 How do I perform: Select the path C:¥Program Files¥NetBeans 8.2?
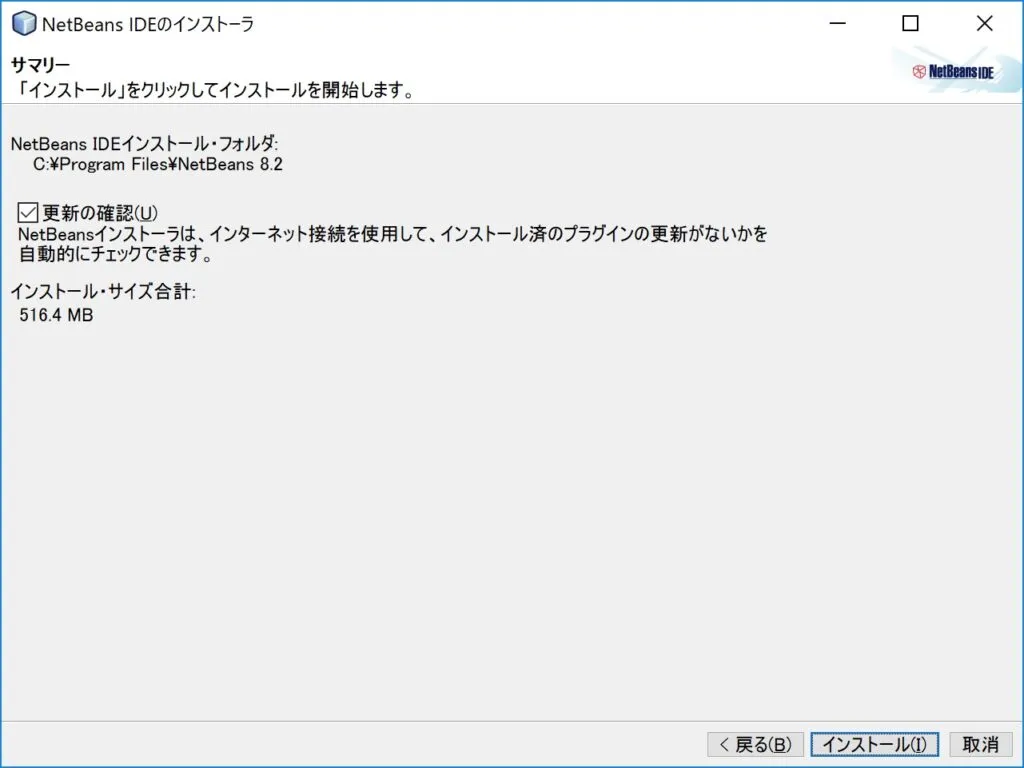click(x=158, y=164)
